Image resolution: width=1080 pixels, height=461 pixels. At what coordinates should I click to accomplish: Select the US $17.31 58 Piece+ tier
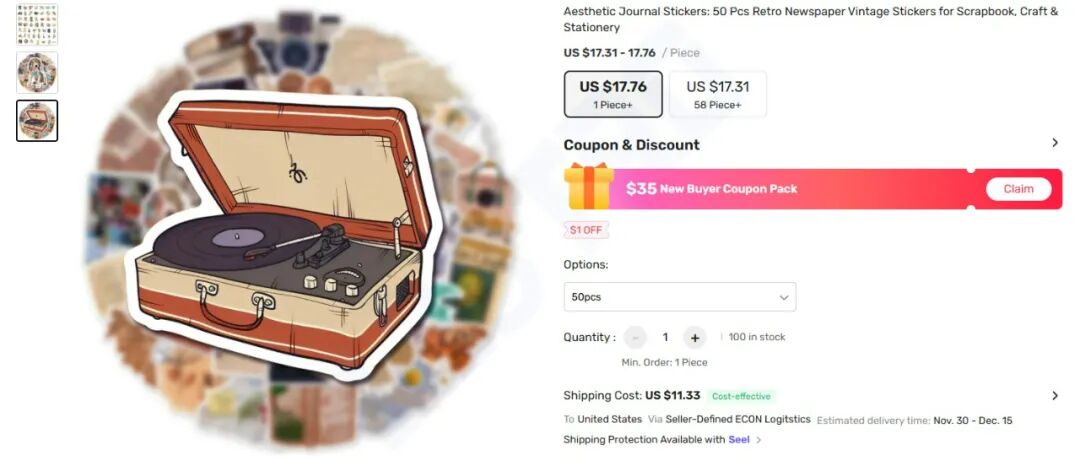coord(718,94)
